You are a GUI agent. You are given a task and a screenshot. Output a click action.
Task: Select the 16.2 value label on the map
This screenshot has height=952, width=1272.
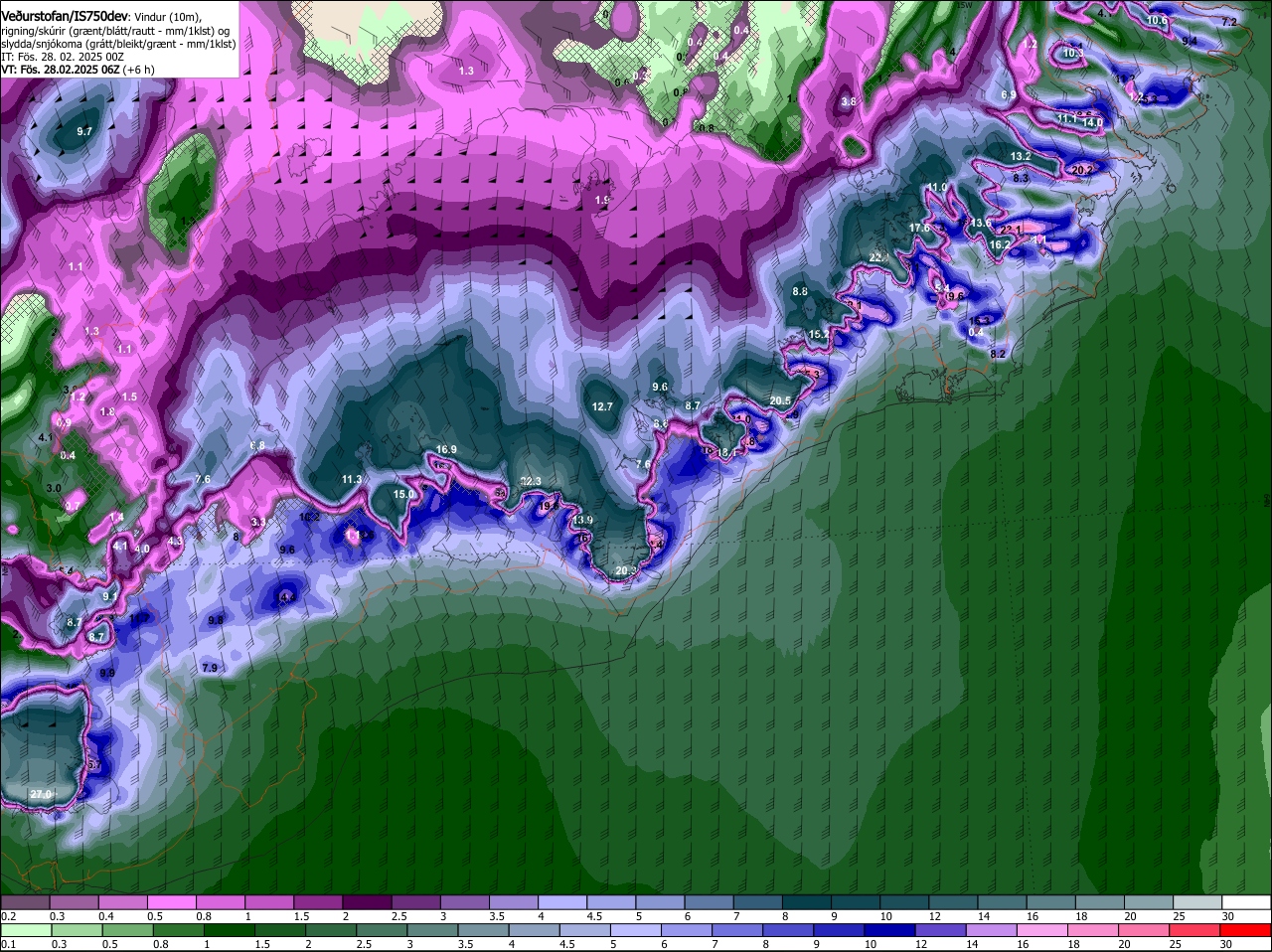tap(1000, 244)
